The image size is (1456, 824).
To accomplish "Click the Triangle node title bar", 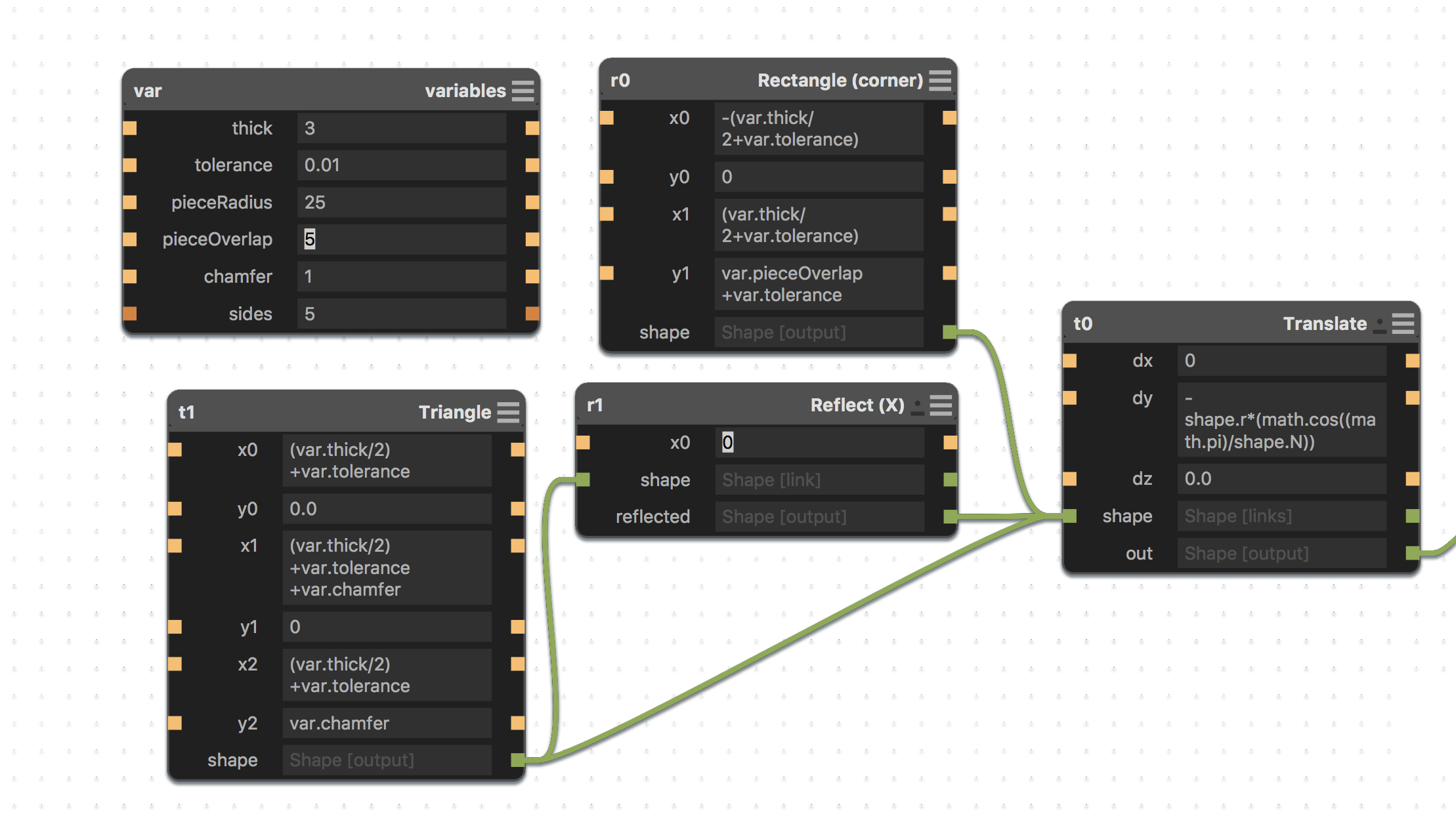I will pyautogui.click(x=302, y=412).
